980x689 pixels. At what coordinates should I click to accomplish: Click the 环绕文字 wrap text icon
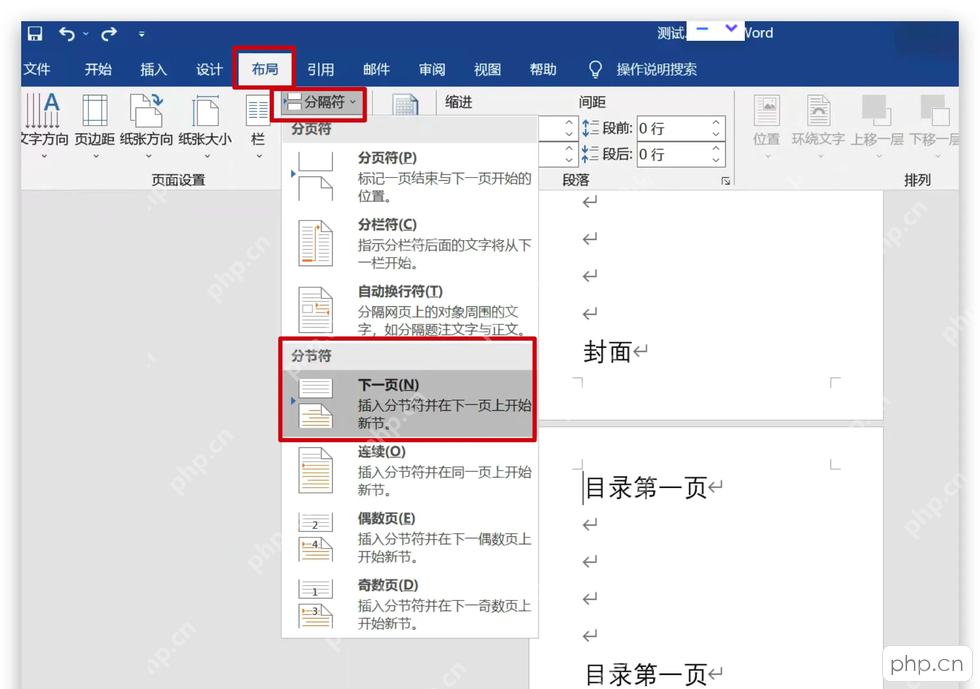[x=818, y=111]
